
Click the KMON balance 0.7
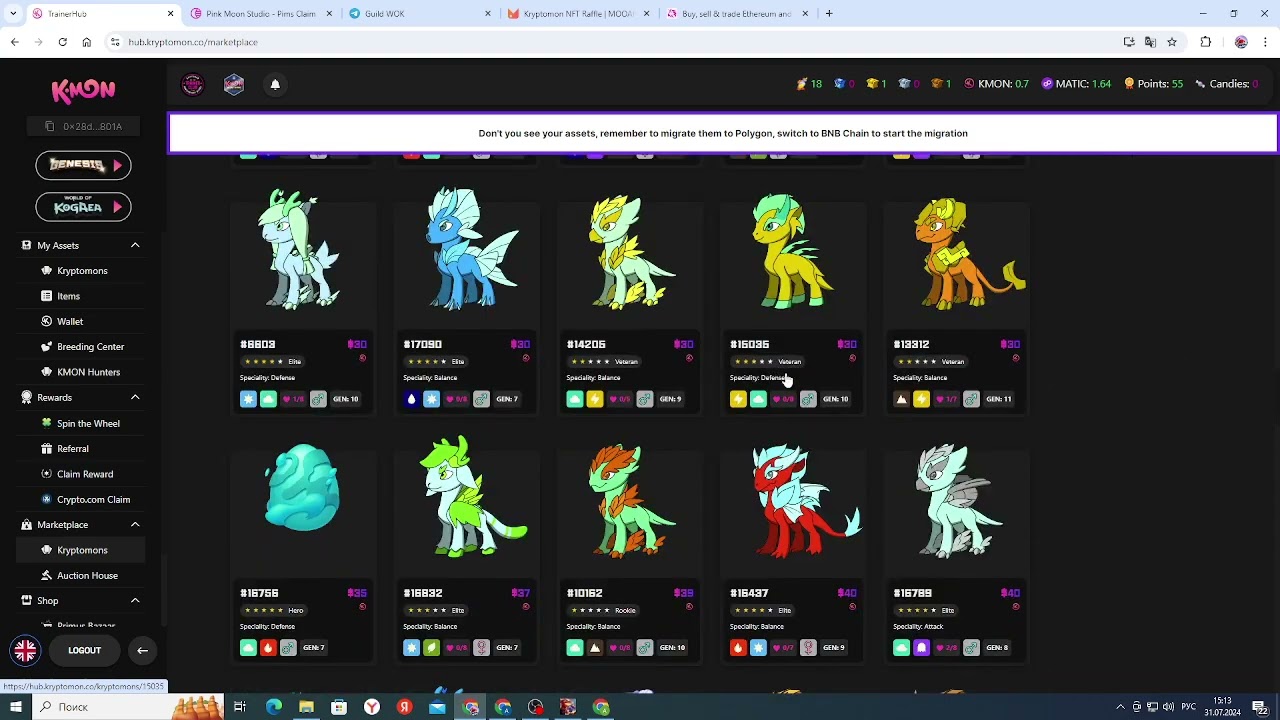point(996,84)
